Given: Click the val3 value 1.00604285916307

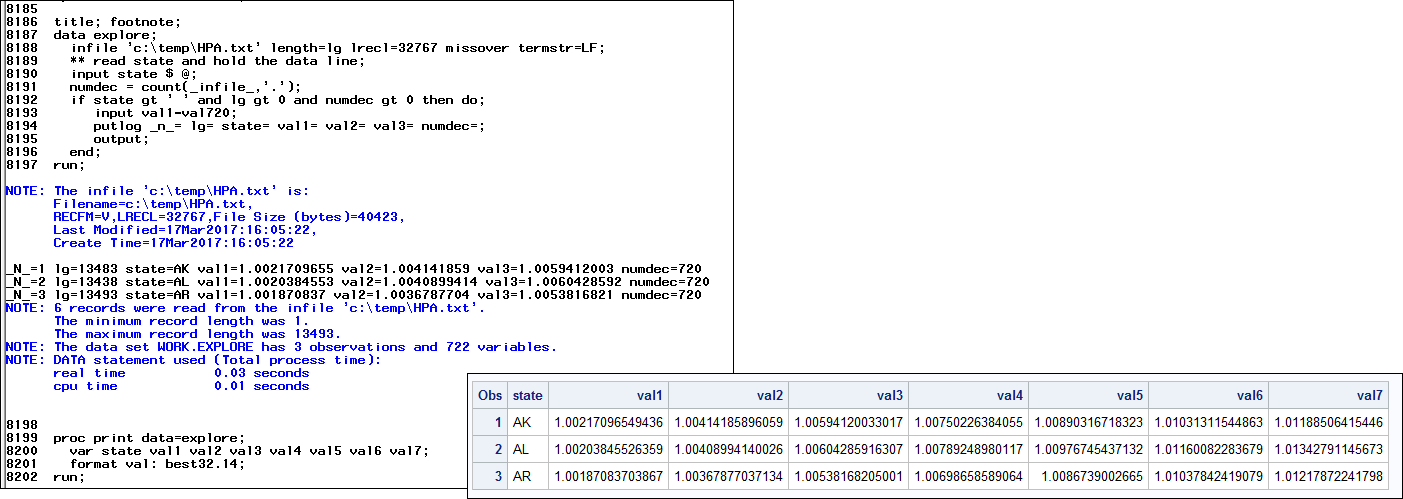Looking at the screenshot, I should pos(850,450).
